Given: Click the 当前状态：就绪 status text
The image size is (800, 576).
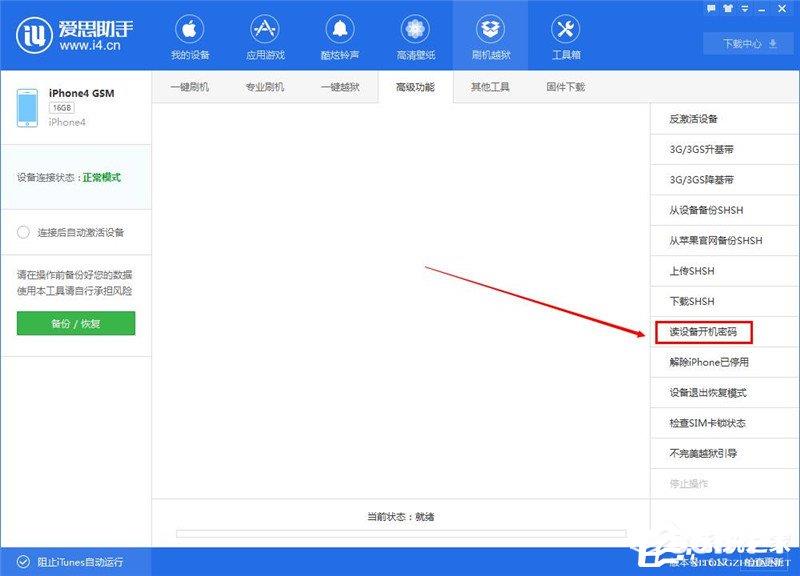Looking at the screenshot, I should tap(401, 517).
